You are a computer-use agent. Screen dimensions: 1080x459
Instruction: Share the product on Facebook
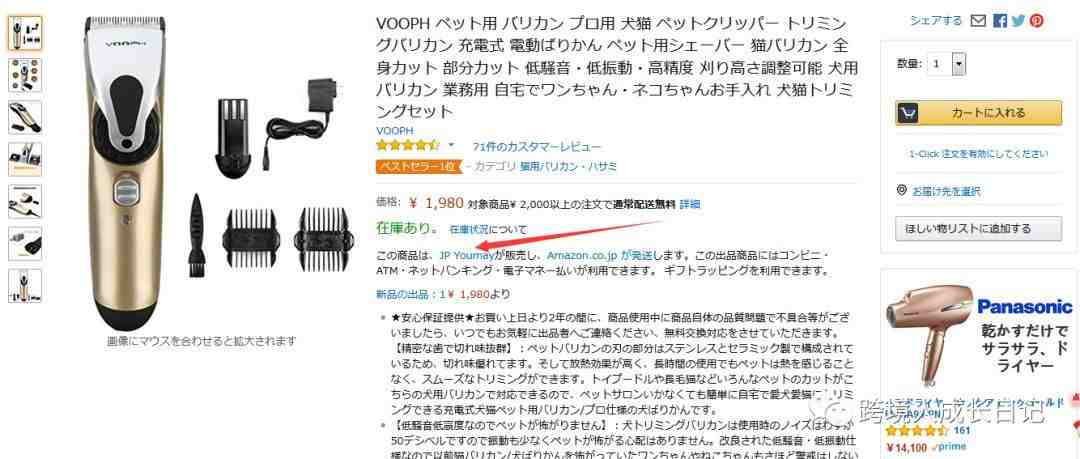(1000, 21)
